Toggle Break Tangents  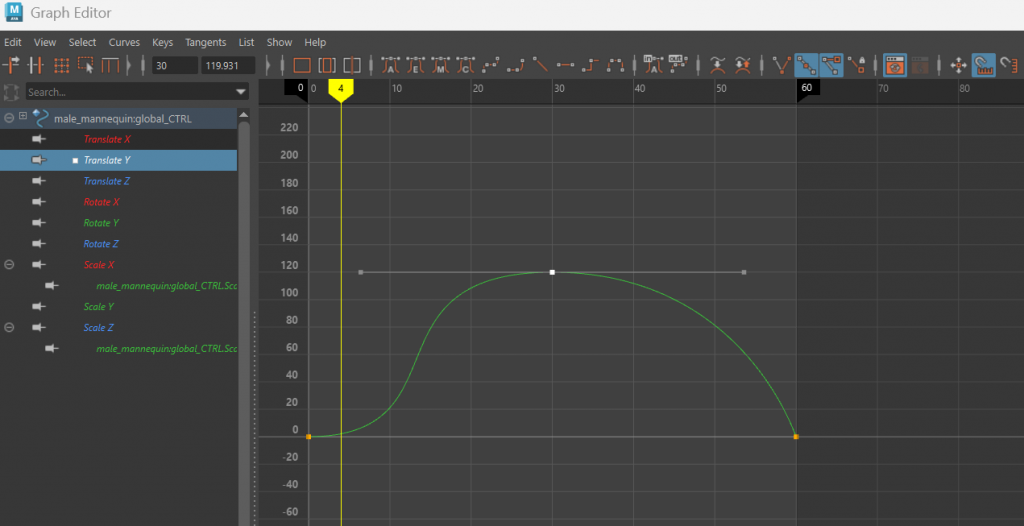coord(781,65)
